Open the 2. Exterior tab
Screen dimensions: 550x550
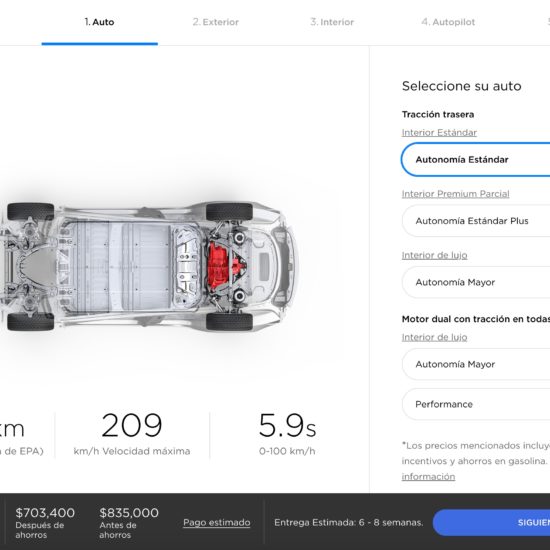(215, 22)
